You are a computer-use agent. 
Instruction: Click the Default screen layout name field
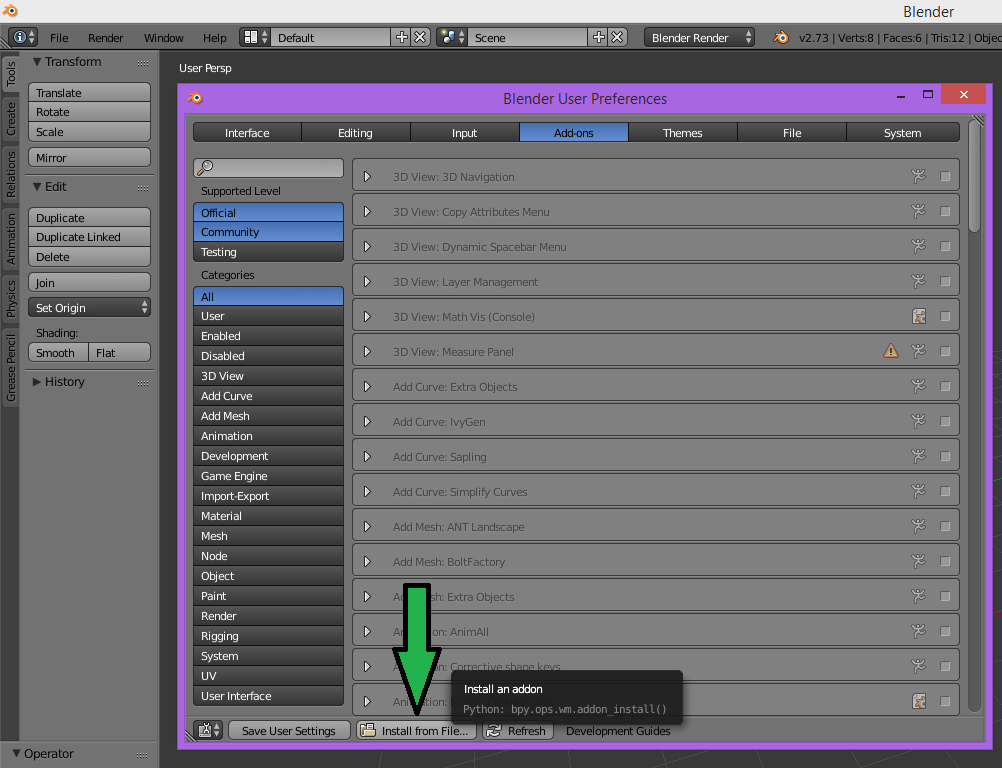[330, 38]
